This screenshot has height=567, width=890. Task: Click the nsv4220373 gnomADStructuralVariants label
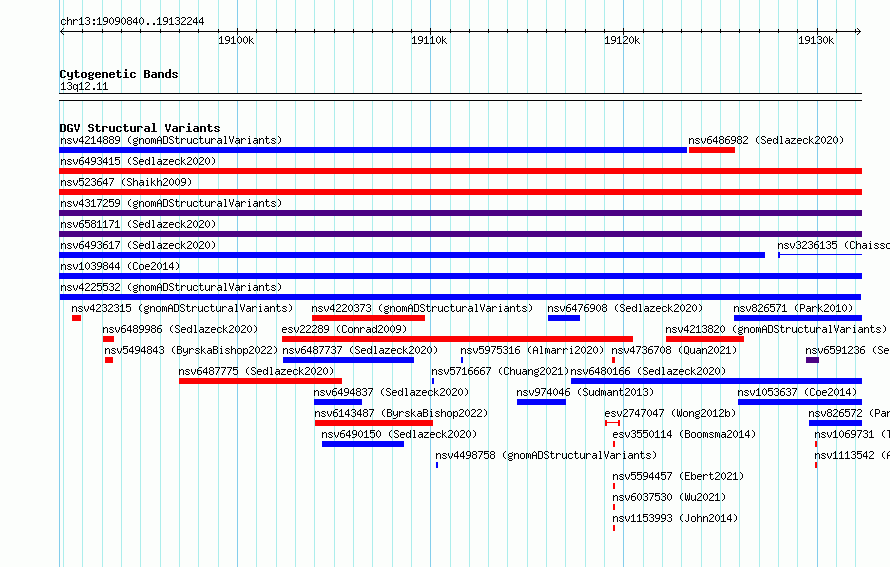[422, 308]
